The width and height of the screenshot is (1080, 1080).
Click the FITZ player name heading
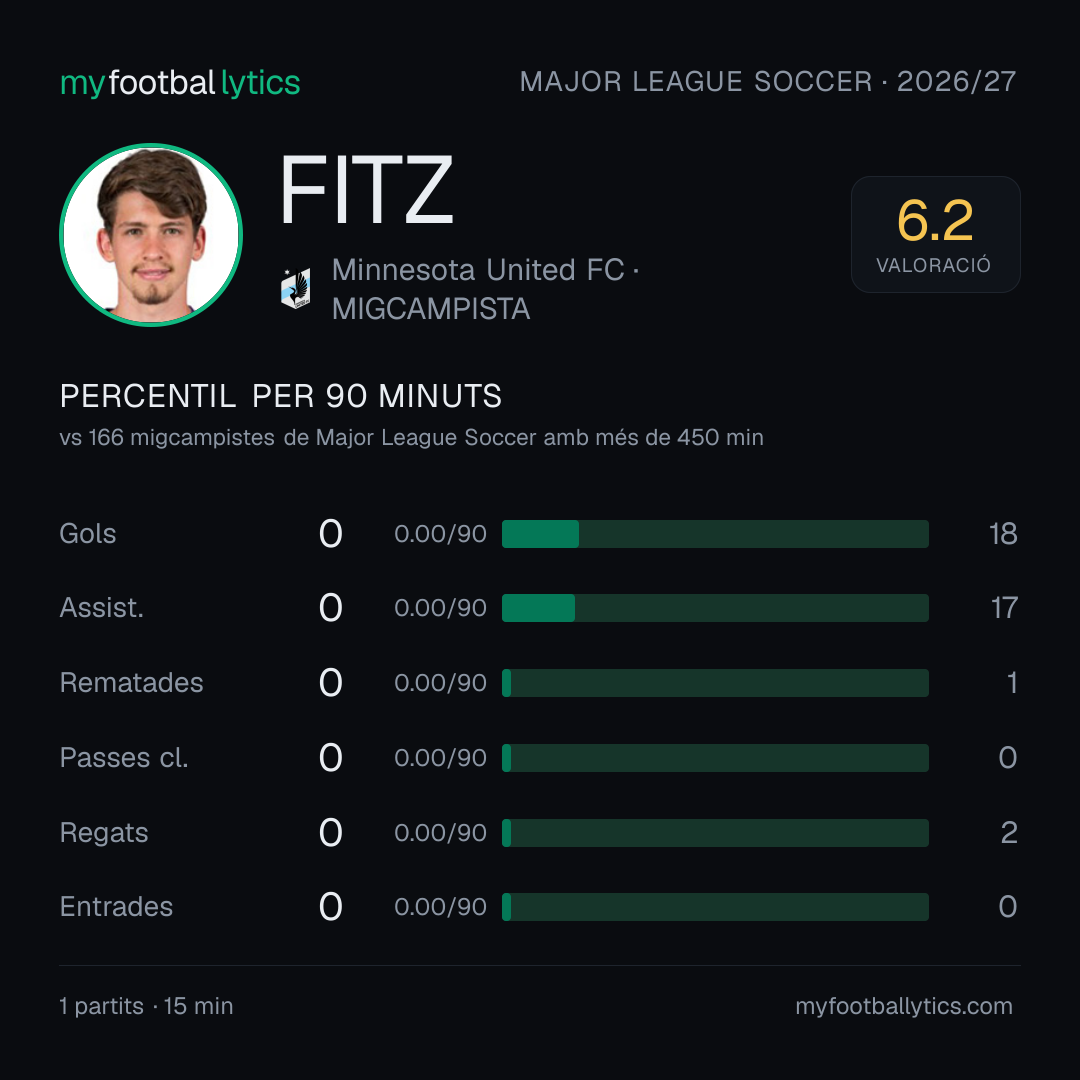pos(366,190)
